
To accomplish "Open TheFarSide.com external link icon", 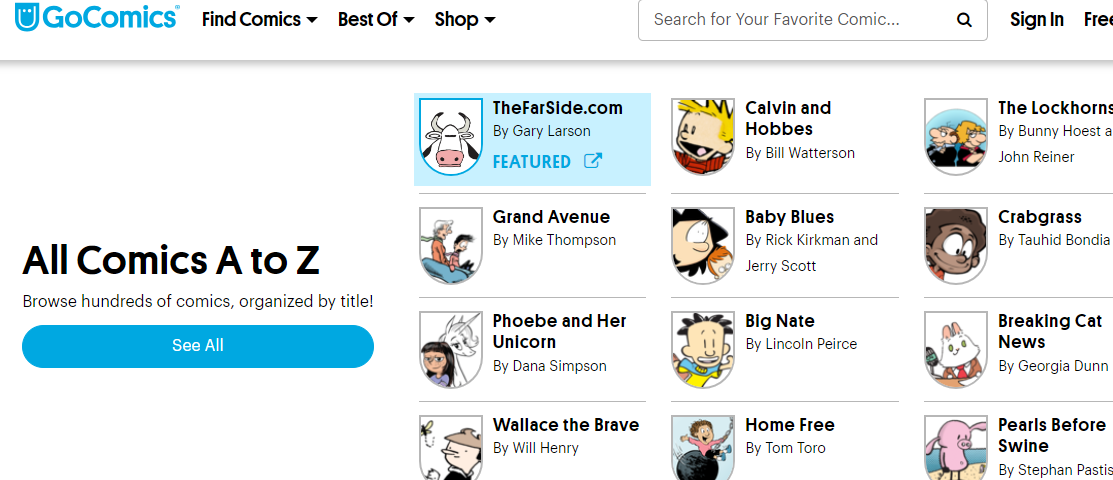I will (593, 161).
